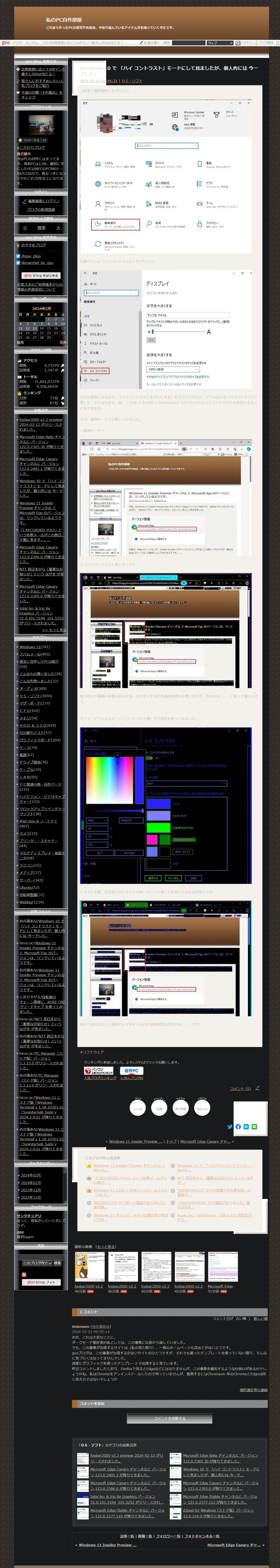Go to 次月 in the calendar
This screenshot has width=280, height=1568.
tap(63, 343)
